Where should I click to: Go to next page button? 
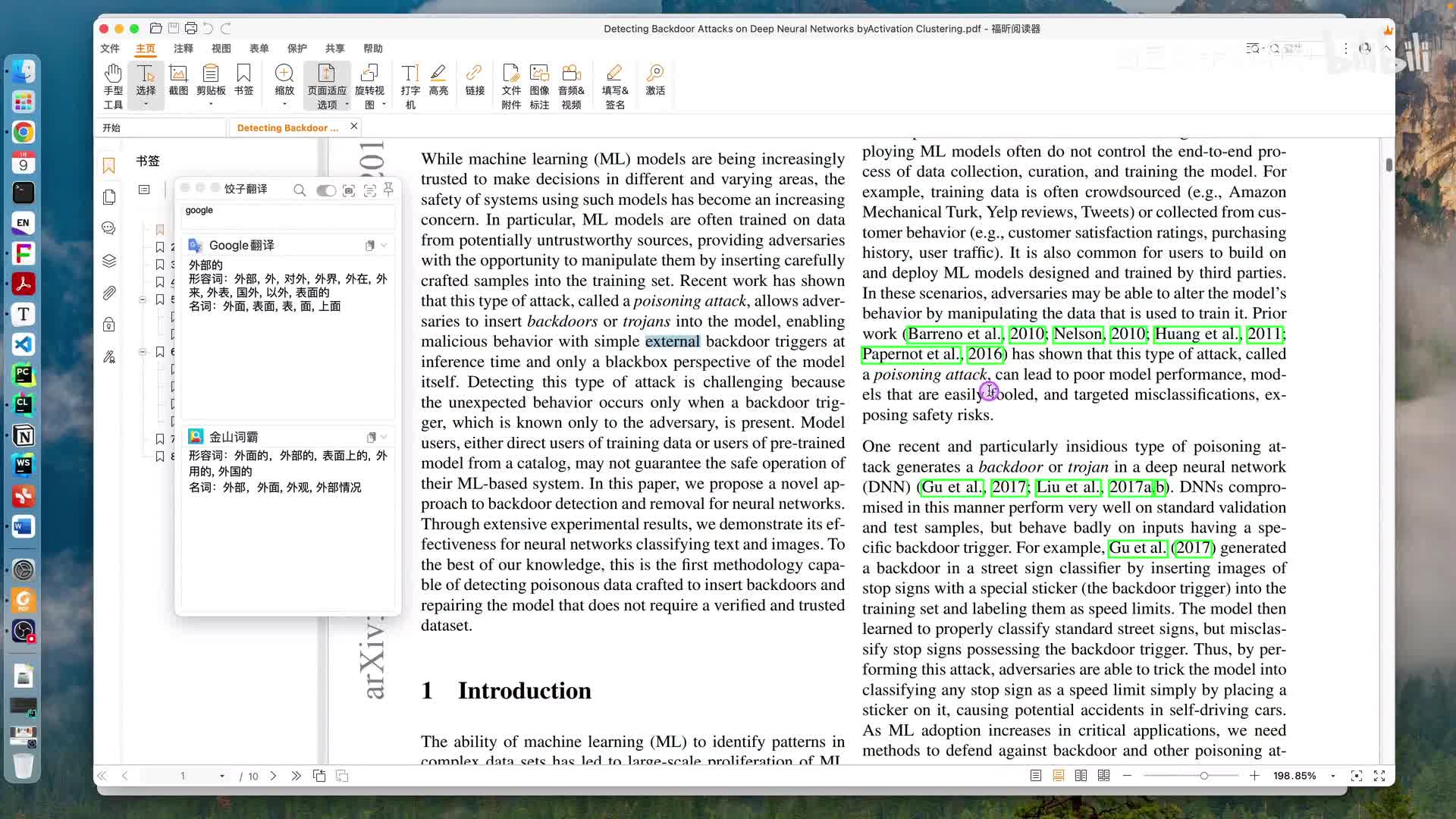[273, 776]
